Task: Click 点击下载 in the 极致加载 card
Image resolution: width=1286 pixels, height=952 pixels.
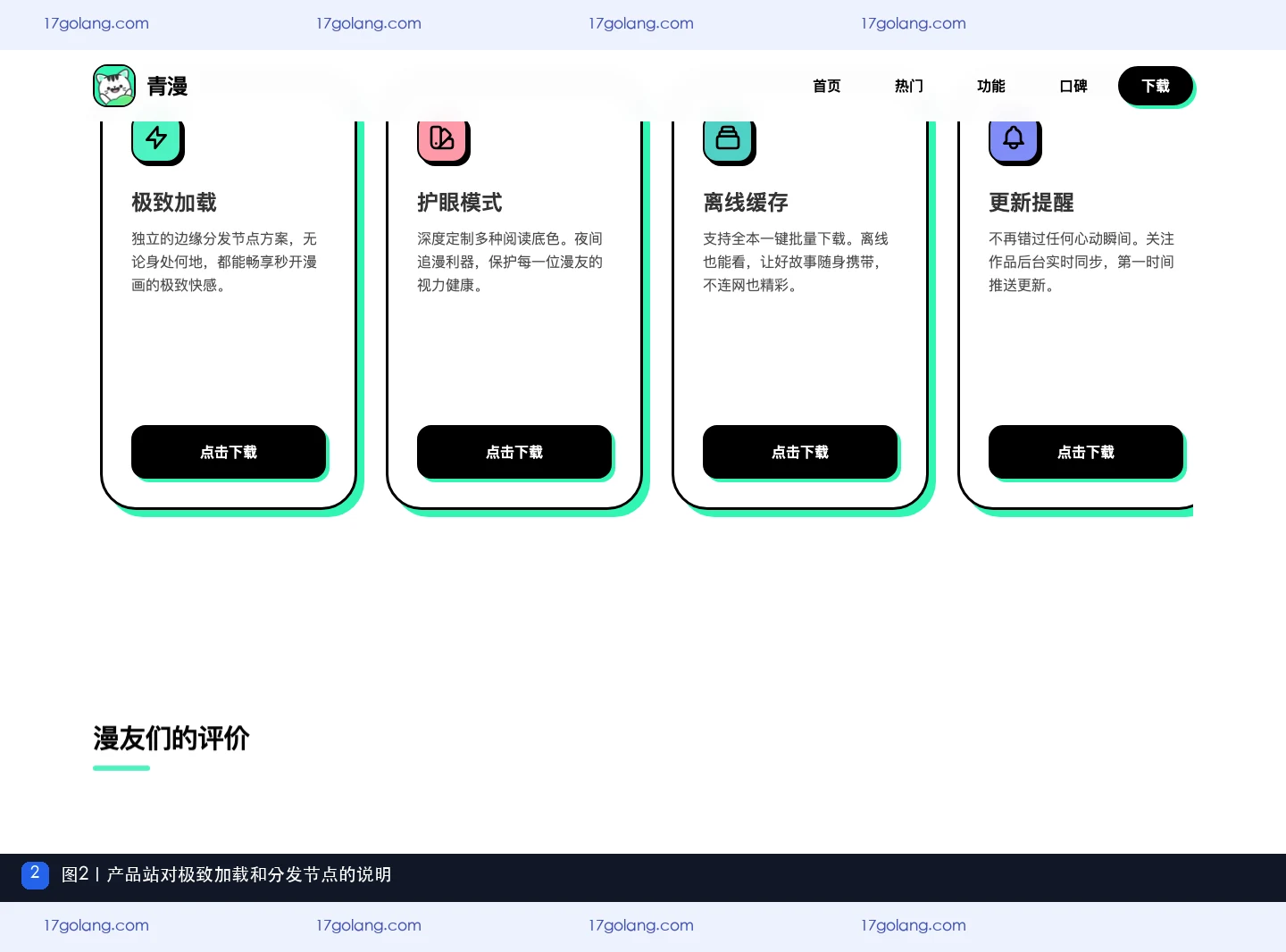Action: [229, 452]
